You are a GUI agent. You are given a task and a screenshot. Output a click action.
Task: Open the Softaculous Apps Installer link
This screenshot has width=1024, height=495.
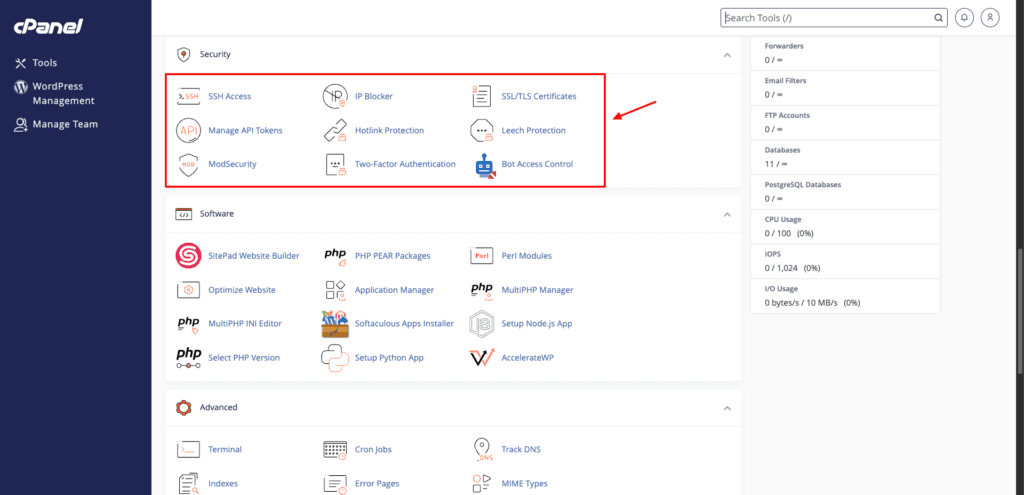click(x=404, y=323)
